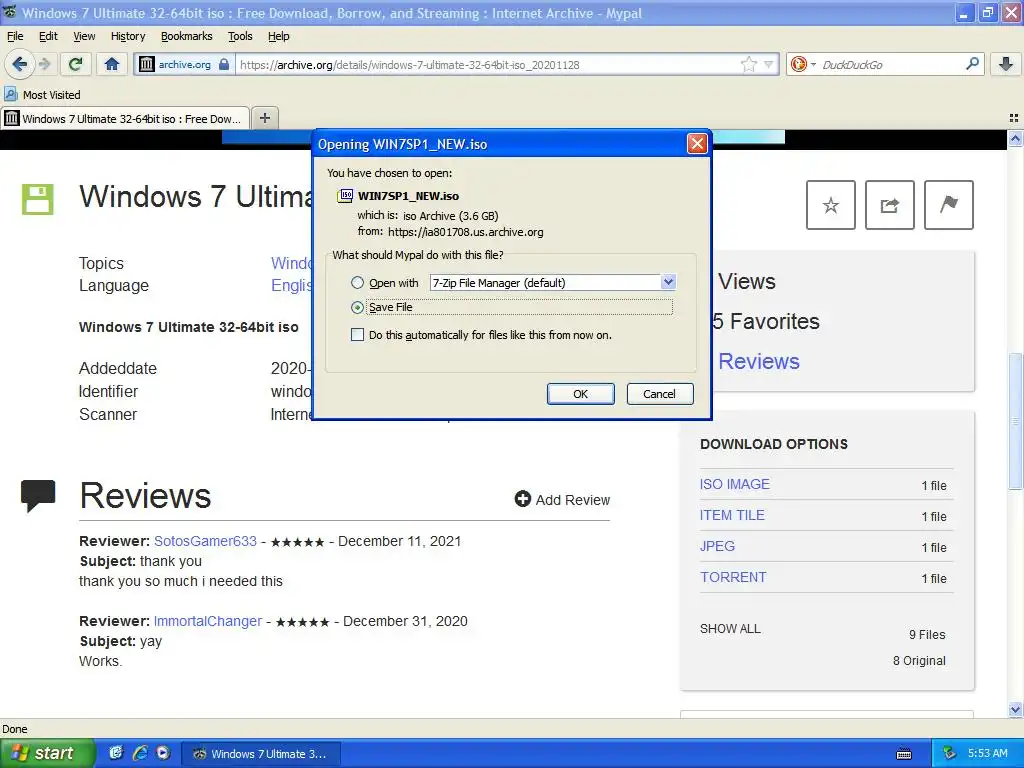This screenshot has width=1024, height=768.
Task: Open the Edit menu
Action: click(x=48, y=36)
